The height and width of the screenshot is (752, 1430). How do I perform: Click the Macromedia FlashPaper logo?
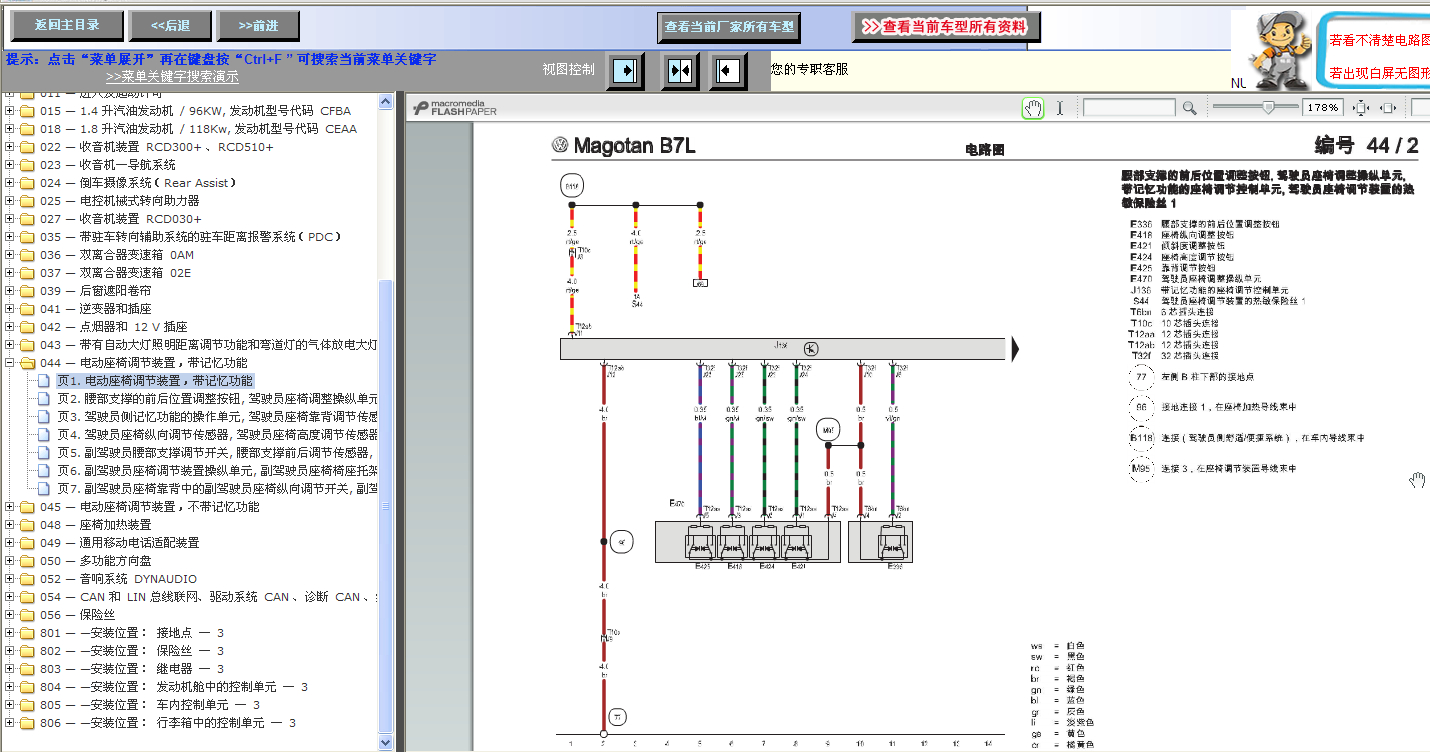455,108
